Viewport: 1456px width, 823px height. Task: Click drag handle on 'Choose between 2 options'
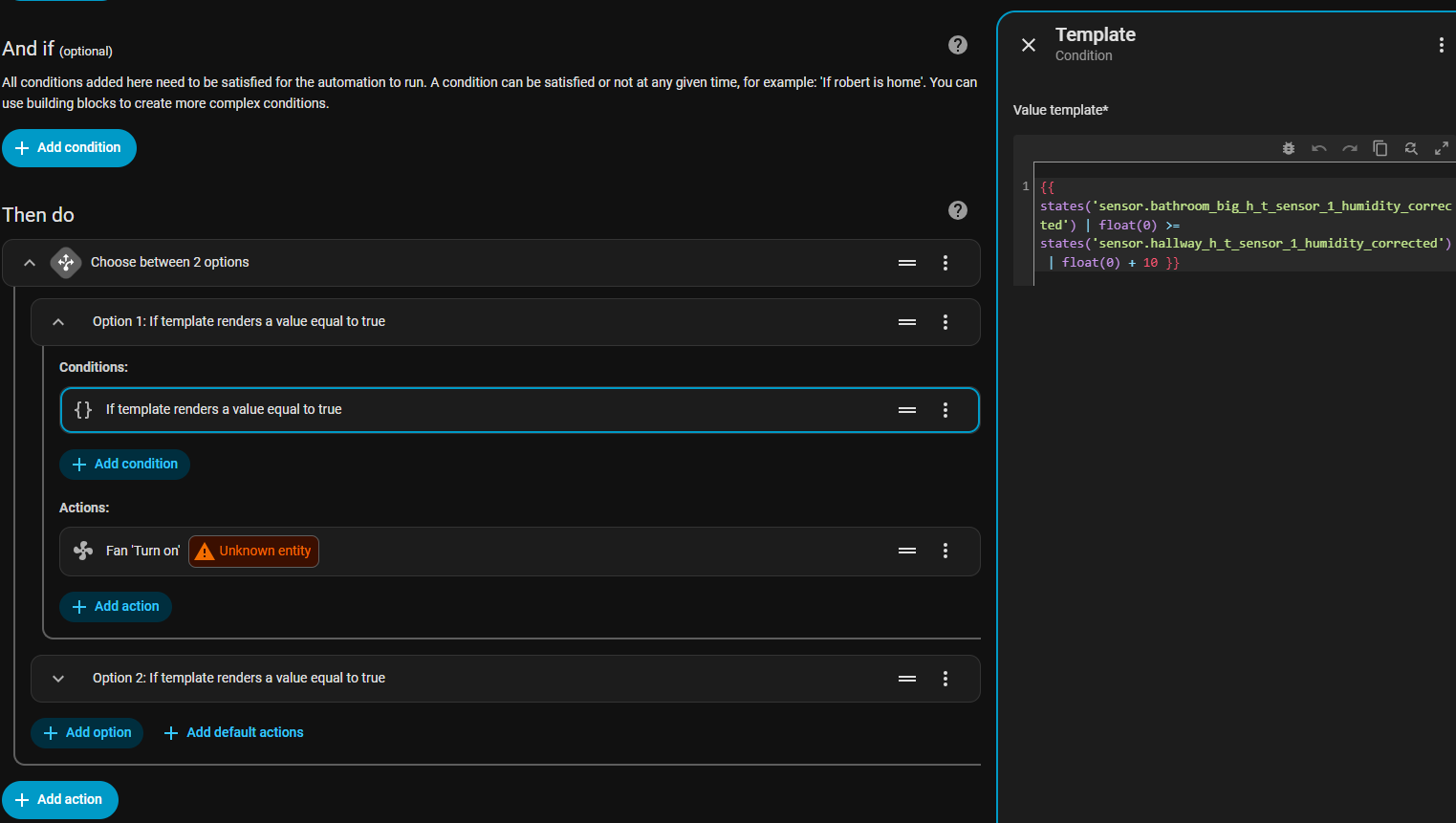(x=906, y=263)
